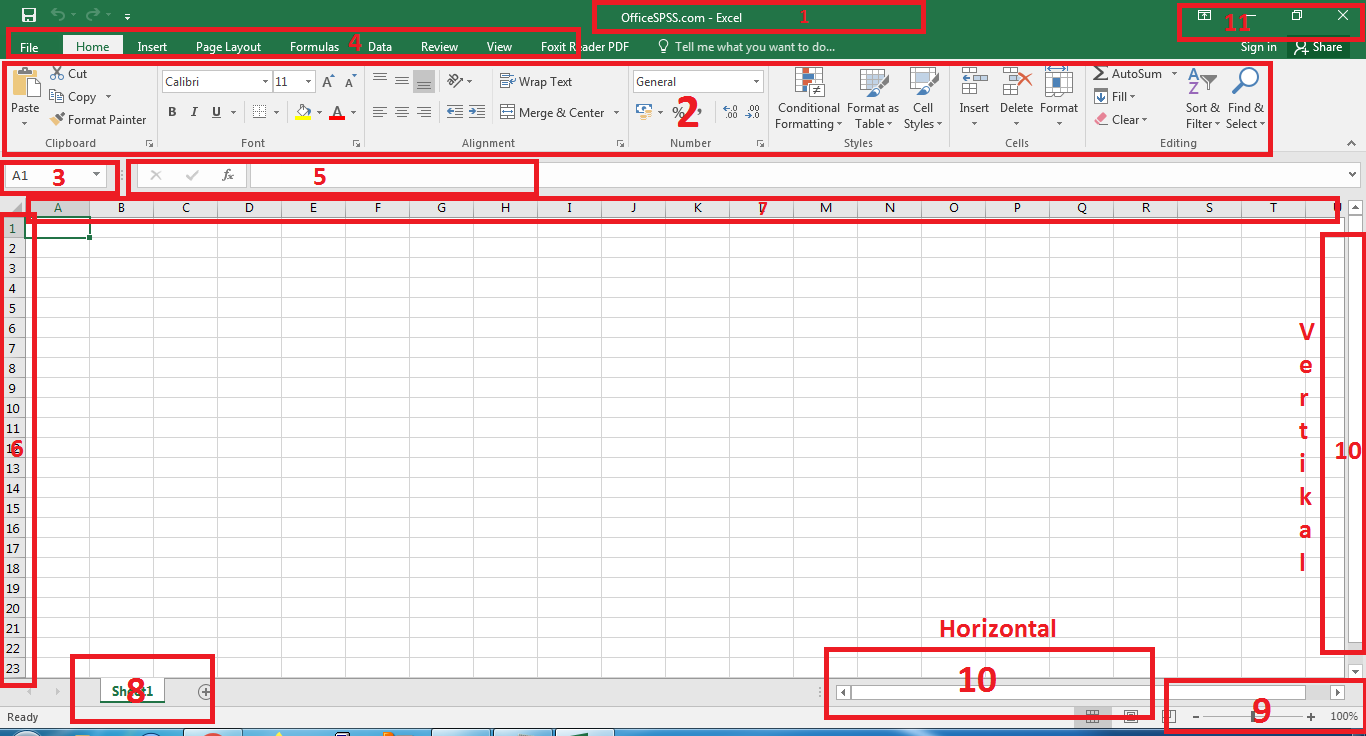Expand the formula bar

click(x=1353, y=175)
